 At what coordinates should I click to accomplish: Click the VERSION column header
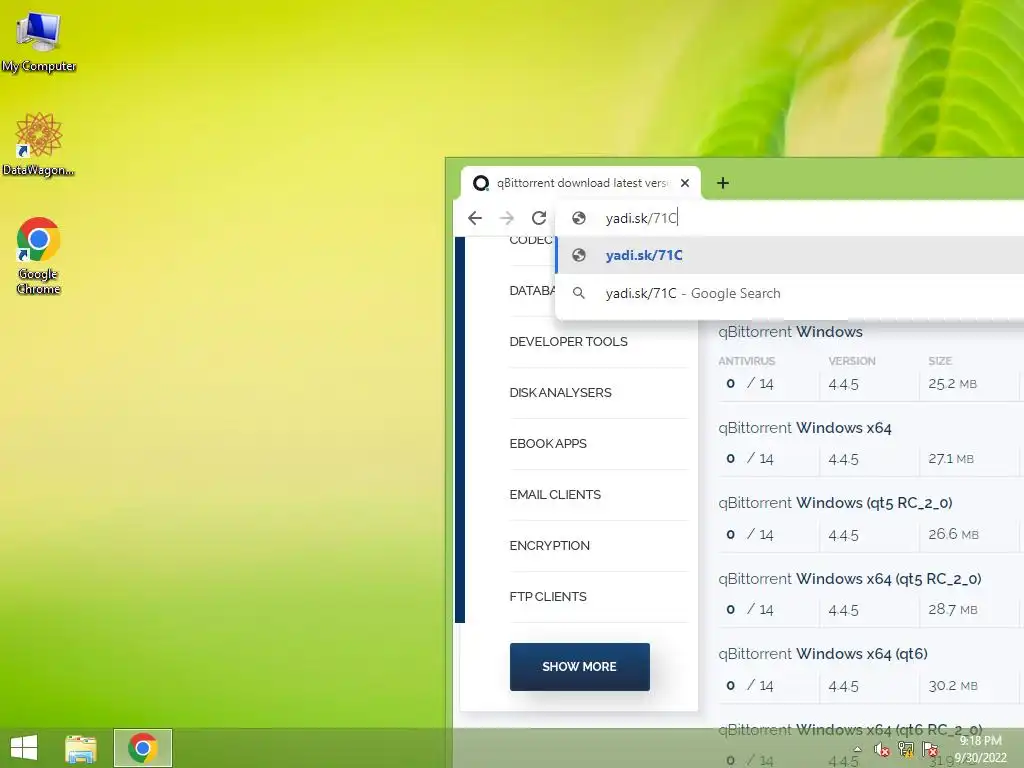tap(852, 361)
